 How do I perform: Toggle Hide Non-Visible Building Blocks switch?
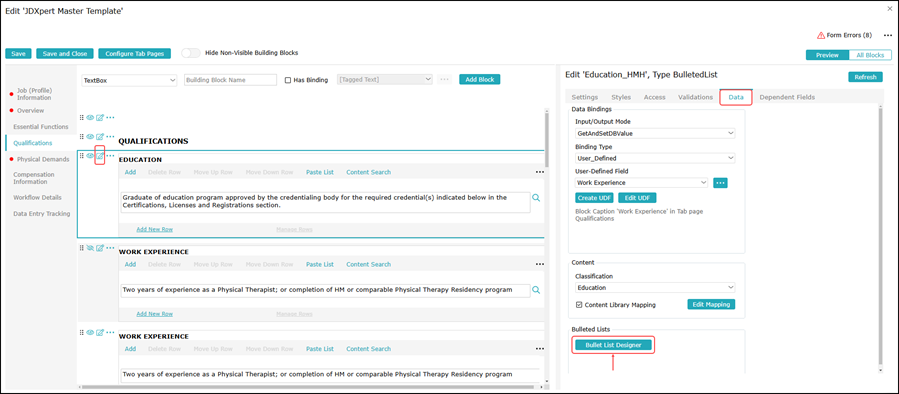pos(190,53)
